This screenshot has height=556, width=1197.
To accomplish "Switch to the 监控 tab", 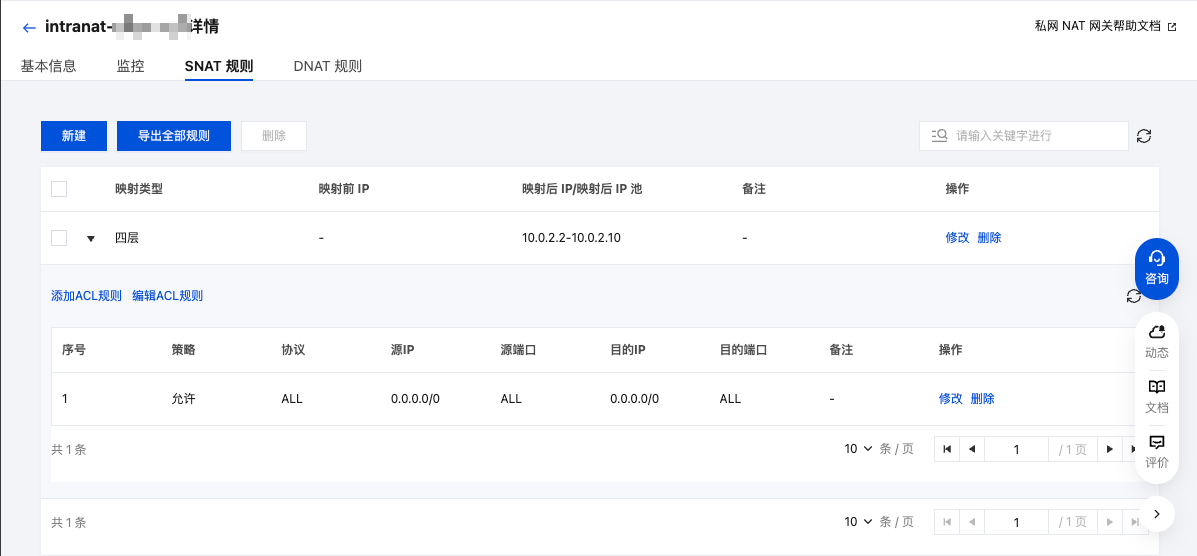I will click(130, 67).
